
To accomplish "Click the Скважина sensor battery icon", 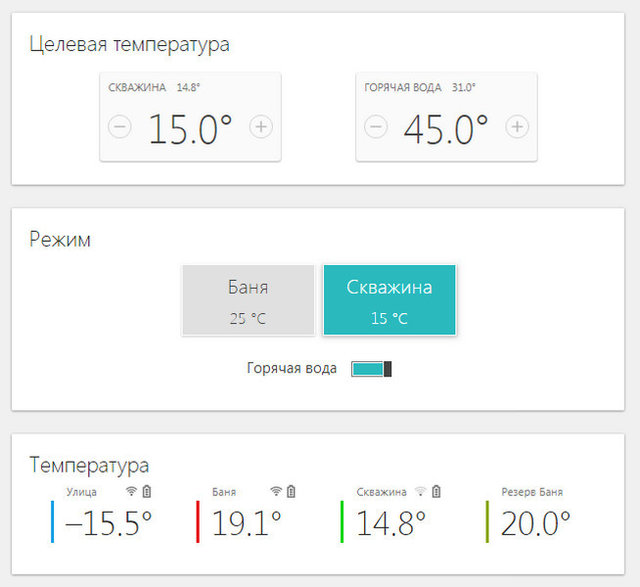I will tap(436, 491).
